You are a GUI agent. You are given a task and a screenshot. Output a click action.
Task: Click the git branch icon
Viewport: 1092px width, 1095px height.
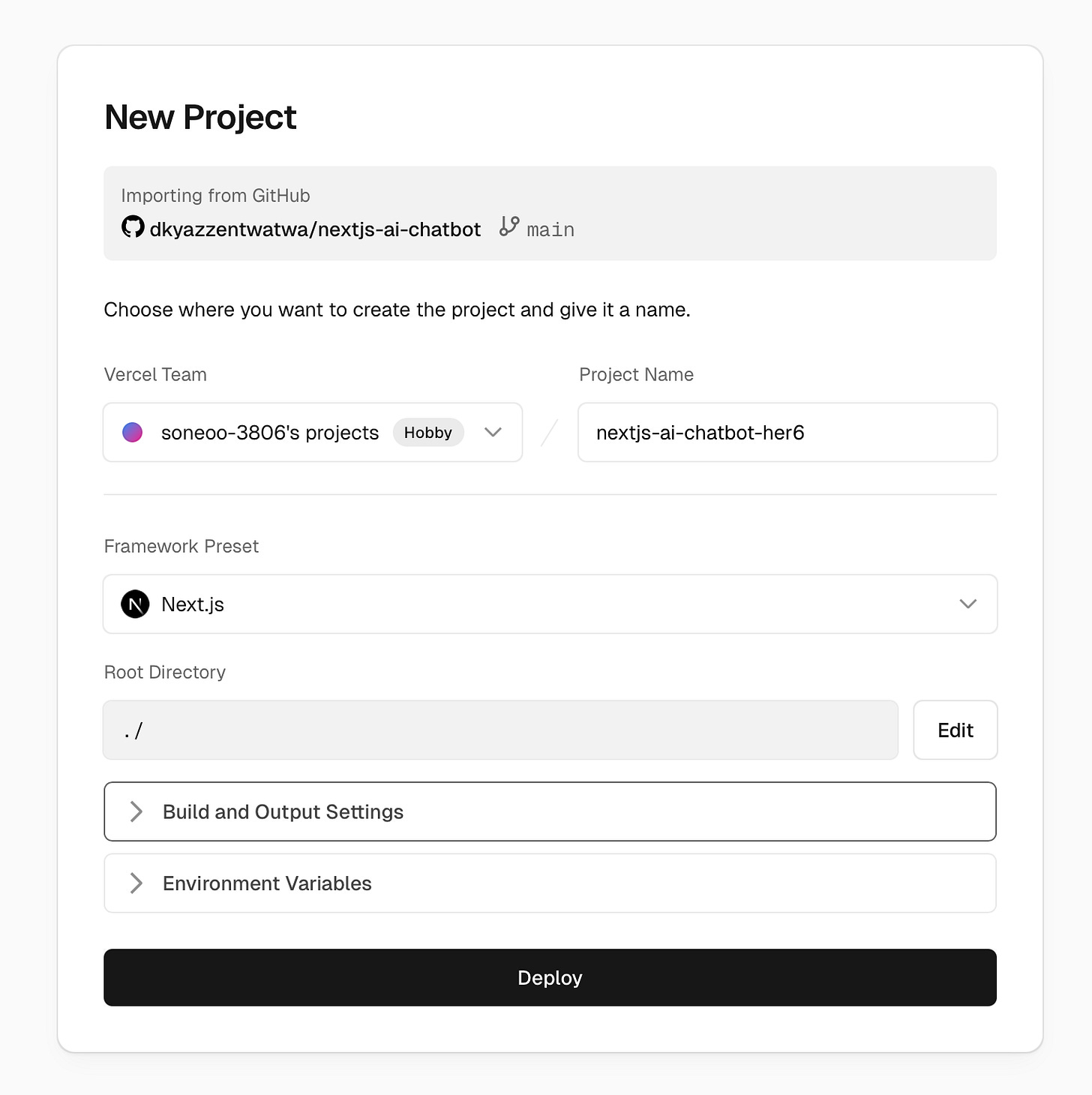(x=509, y=226)
